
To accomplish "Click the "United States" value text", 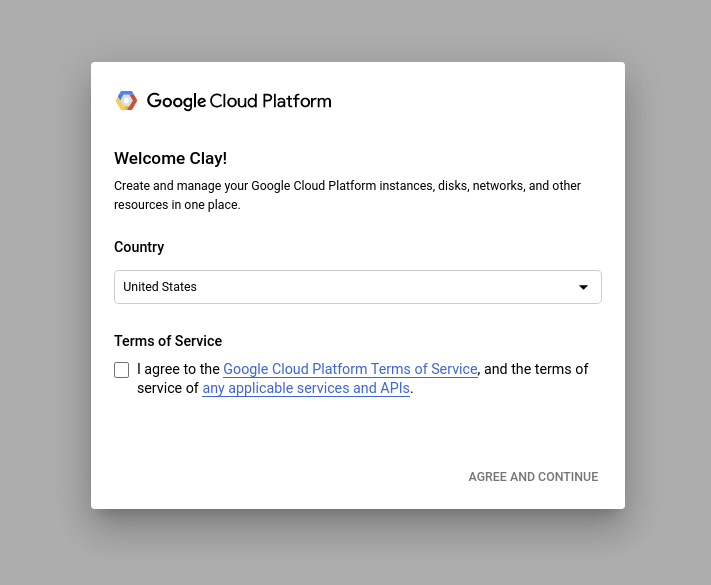I will tap(160, 287).
